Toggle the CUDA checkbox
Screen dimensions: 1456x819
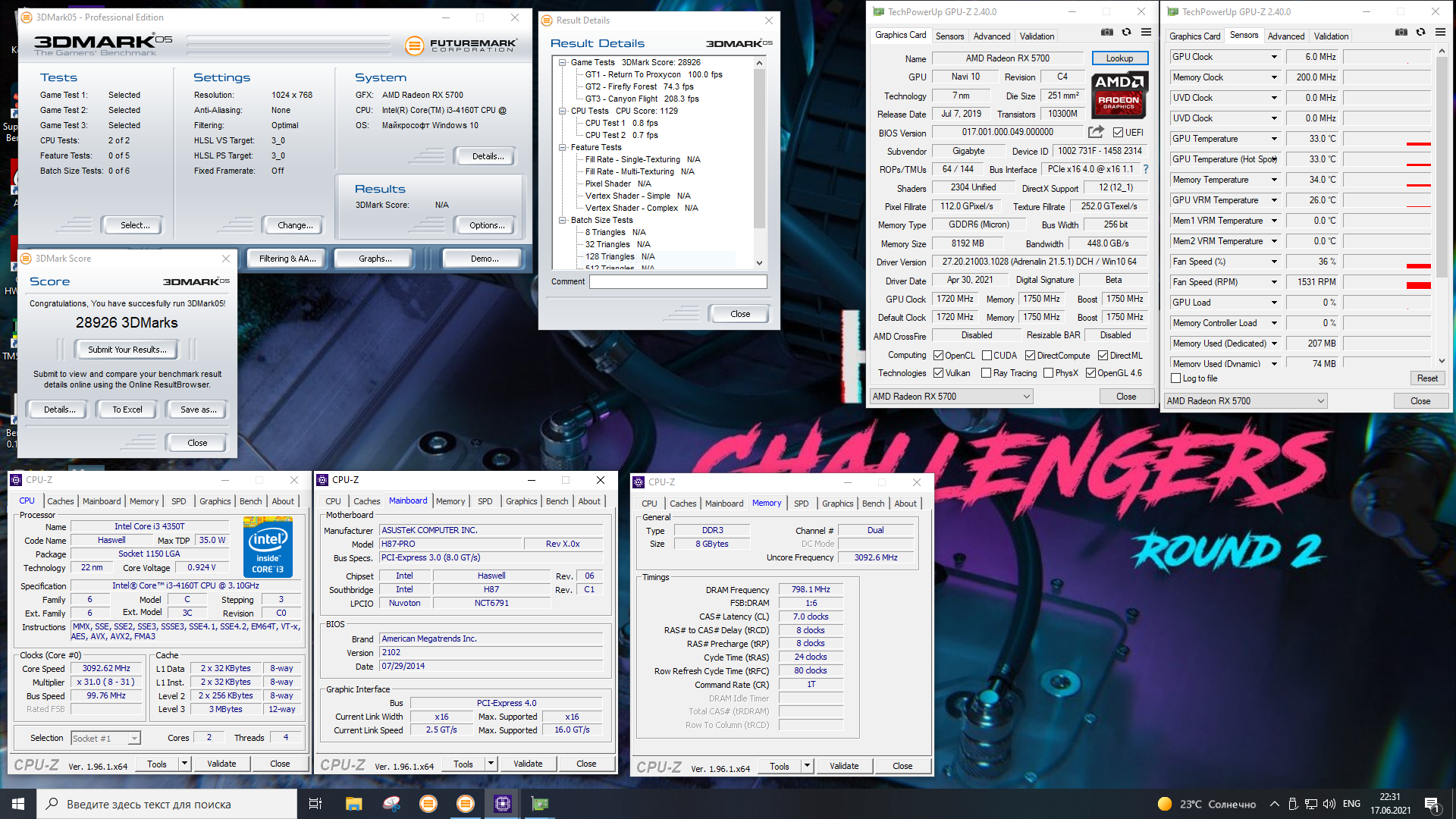pyautogui.click(x=987, y=356)
